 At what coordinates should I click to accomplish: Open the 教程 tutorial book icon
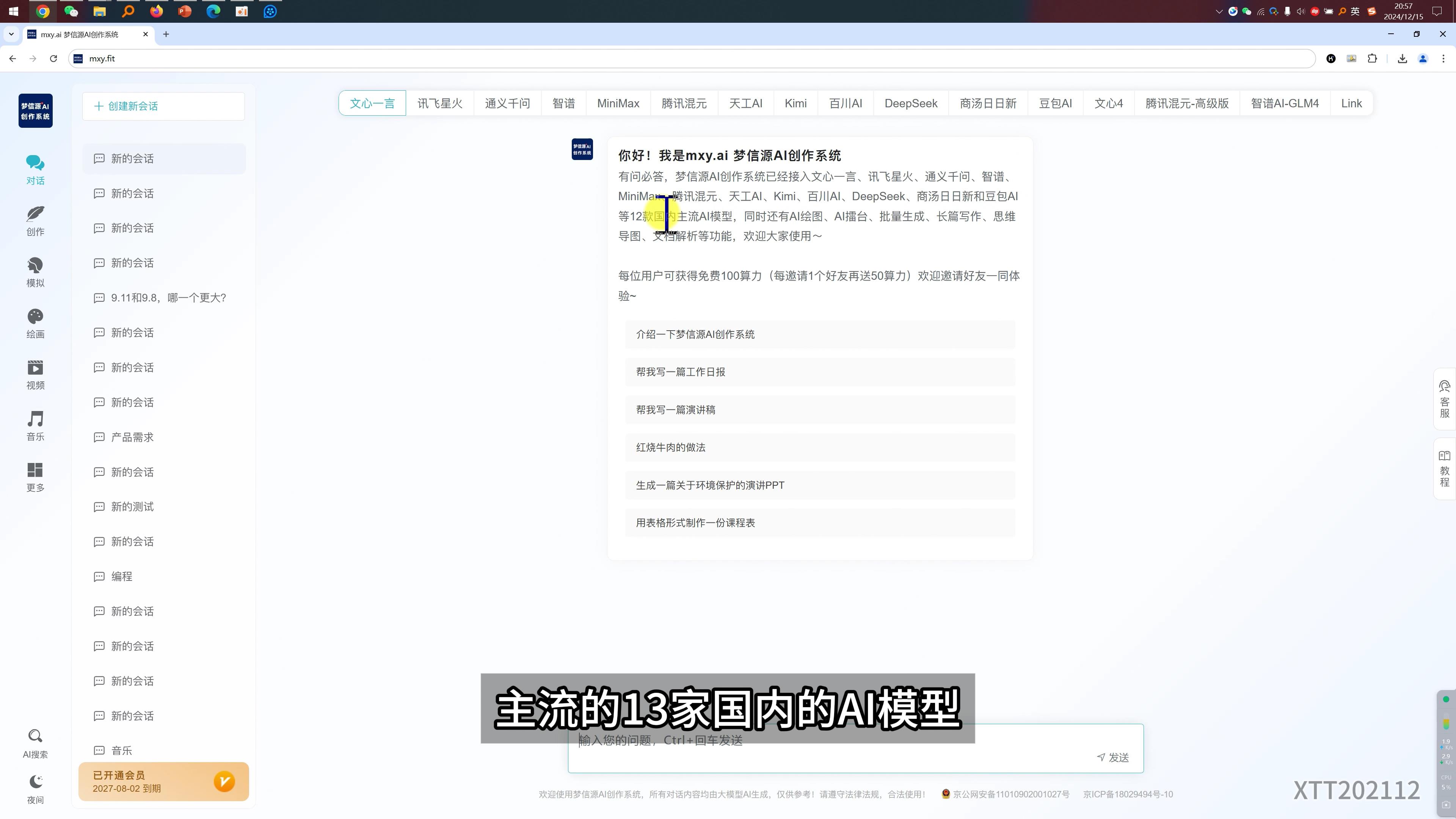coord(1444,456)
